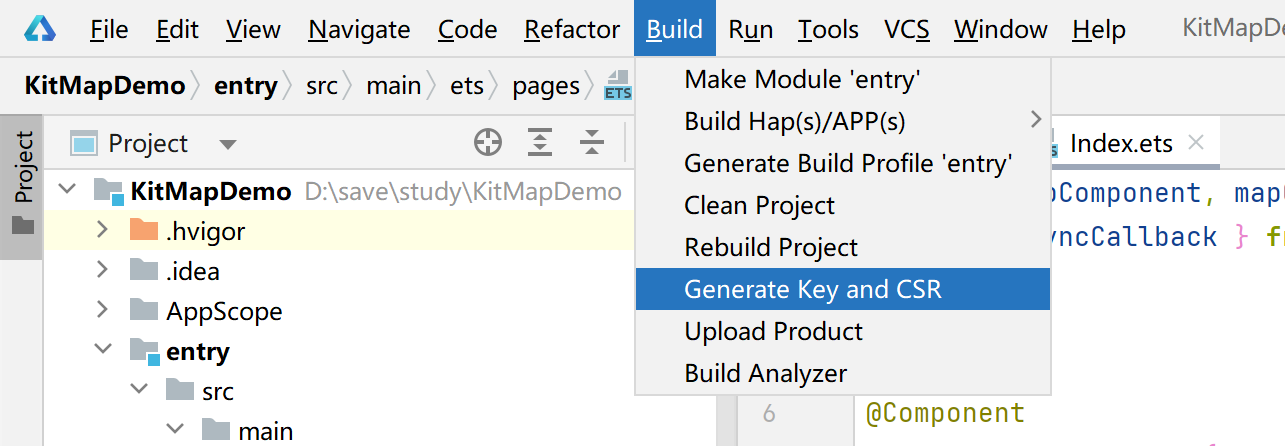Select the .hvigor folder icon
The image size is (1285, 446).
coord(144,231)
